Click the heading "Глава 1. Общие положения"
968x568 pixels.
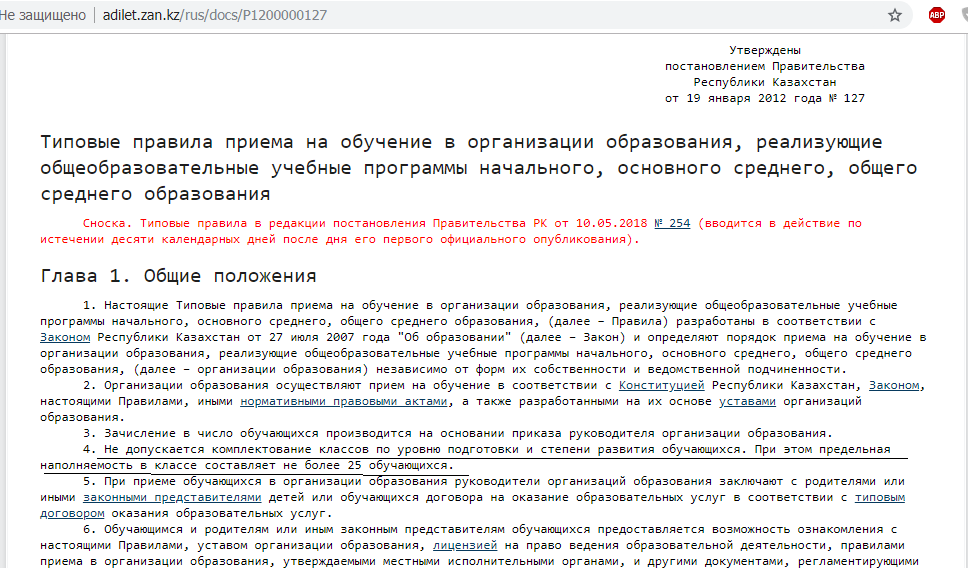[178, 276]
